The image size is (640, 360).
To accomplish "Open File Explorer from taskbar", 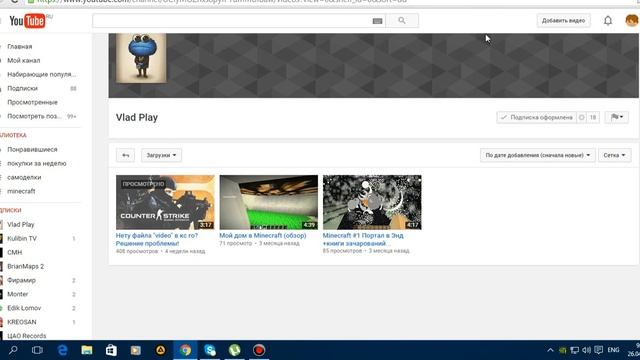I will (x=87, y=350).
